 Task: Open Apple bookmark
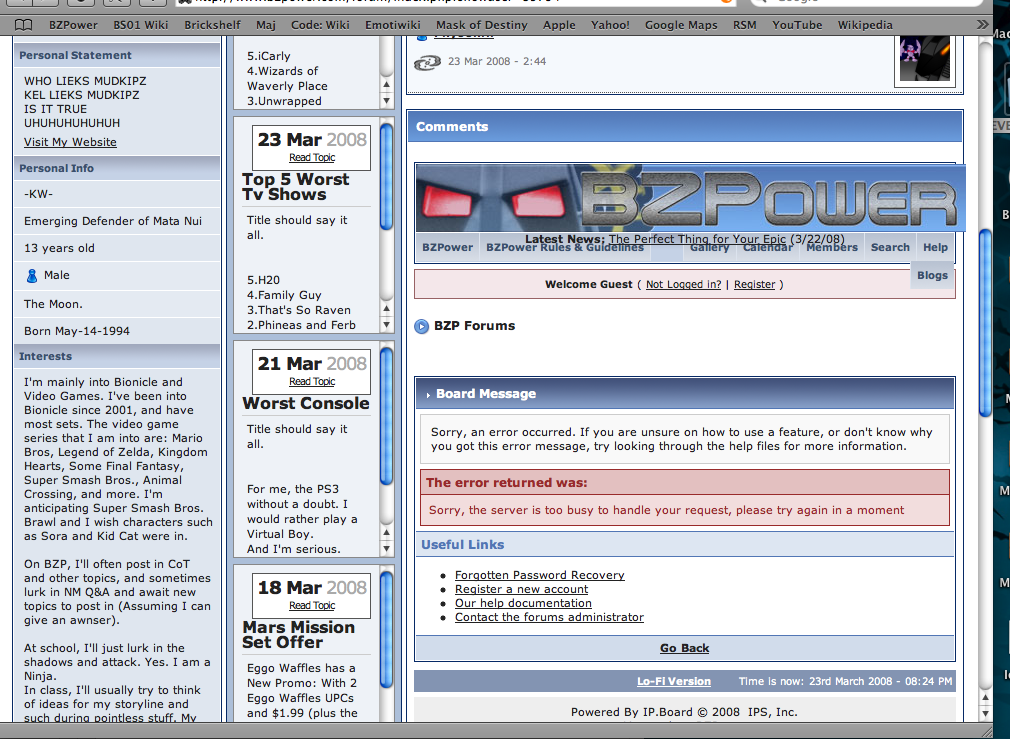[x=558, y=25]
